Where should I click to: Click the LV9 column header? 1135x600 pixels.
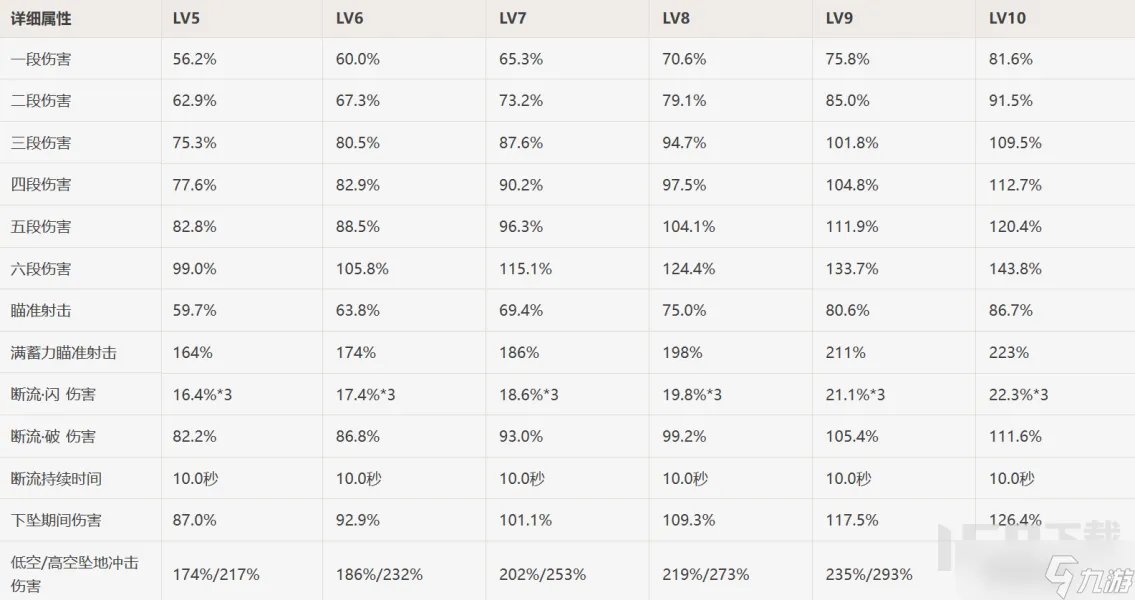pyautogui.click(x=840, y=18)
